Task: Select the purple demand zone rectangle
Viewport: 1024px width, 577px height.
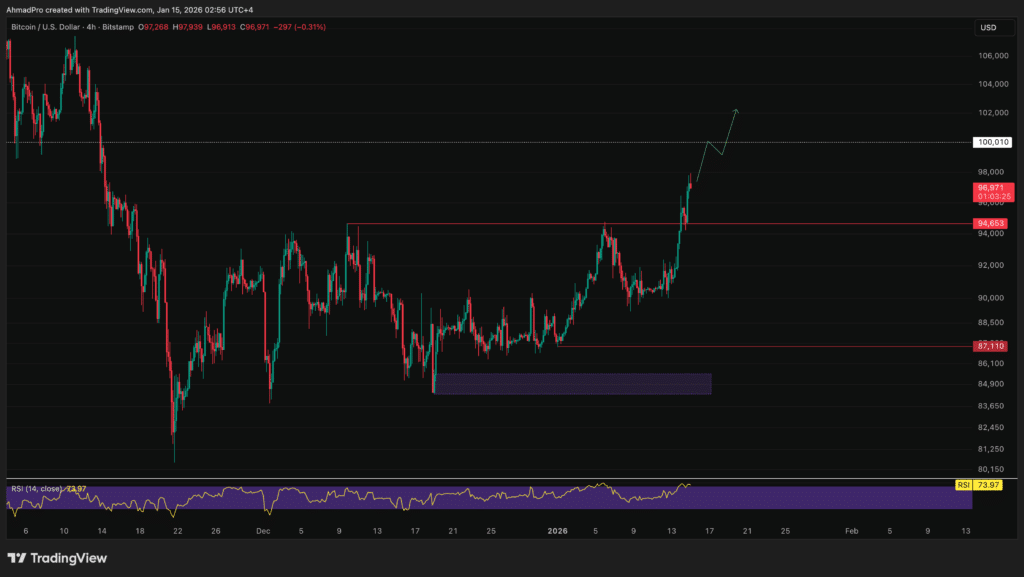Action: [x=572, y=383]
